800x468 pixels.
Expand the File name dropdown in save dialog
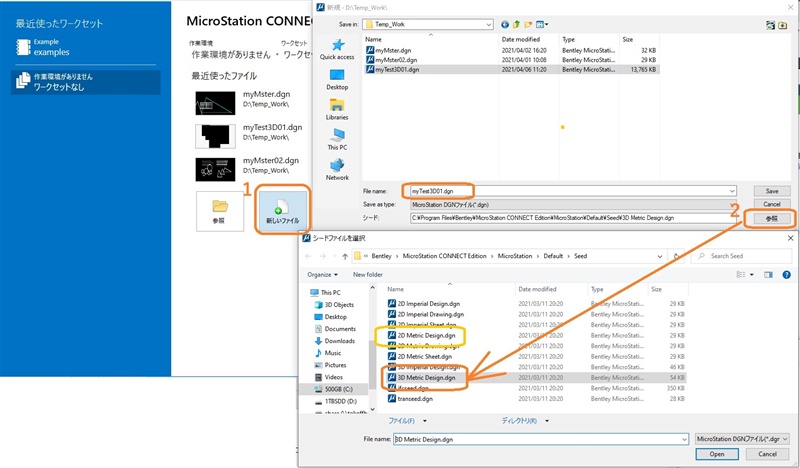click(x=732, y=191)
